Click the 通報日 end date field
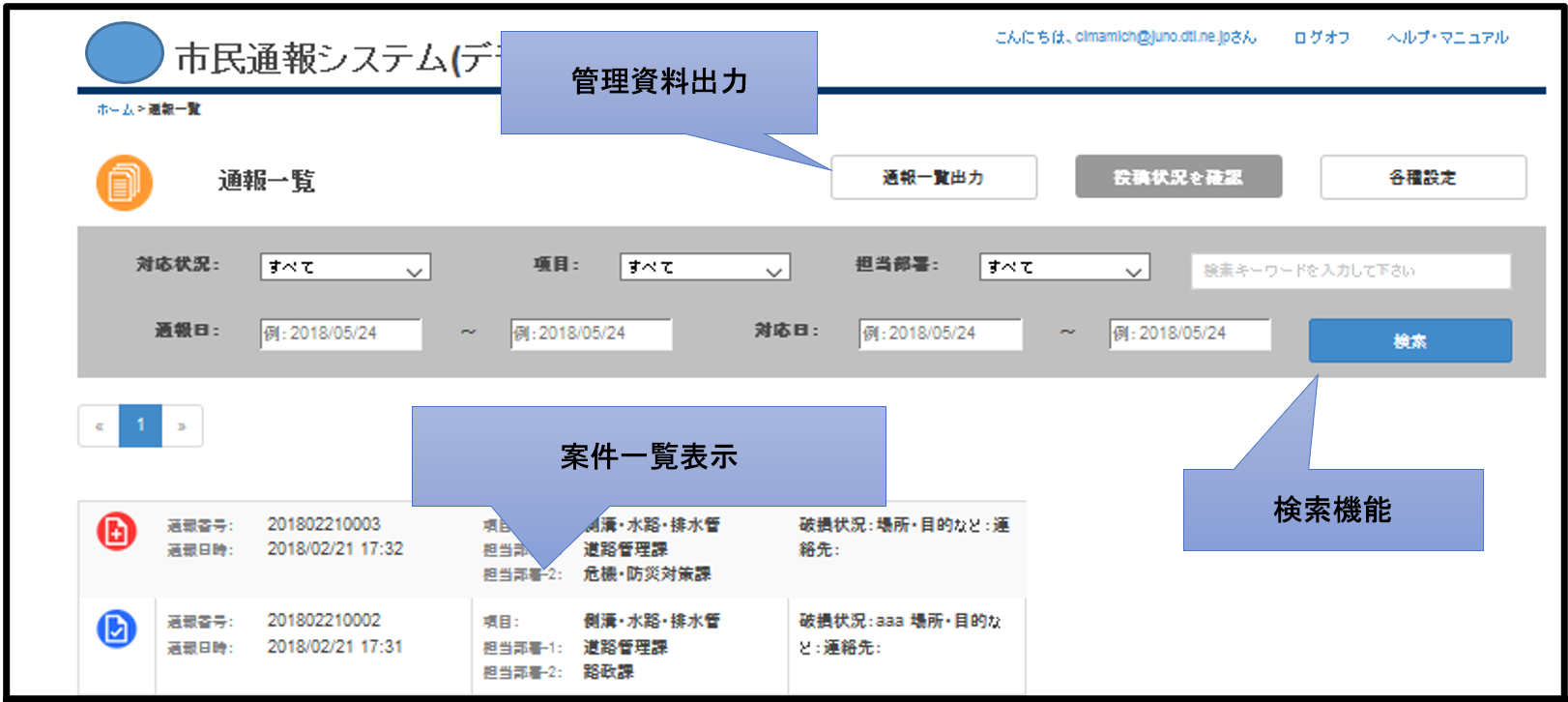 (x=591, y=334)
